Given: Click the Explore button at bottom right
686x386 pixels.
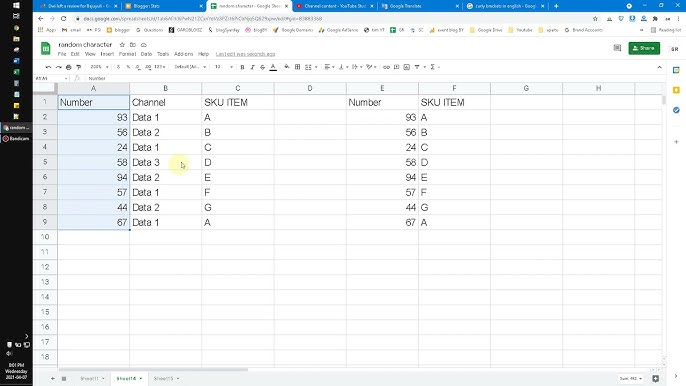Looking at the screenshot, I should tap(655, 379).
